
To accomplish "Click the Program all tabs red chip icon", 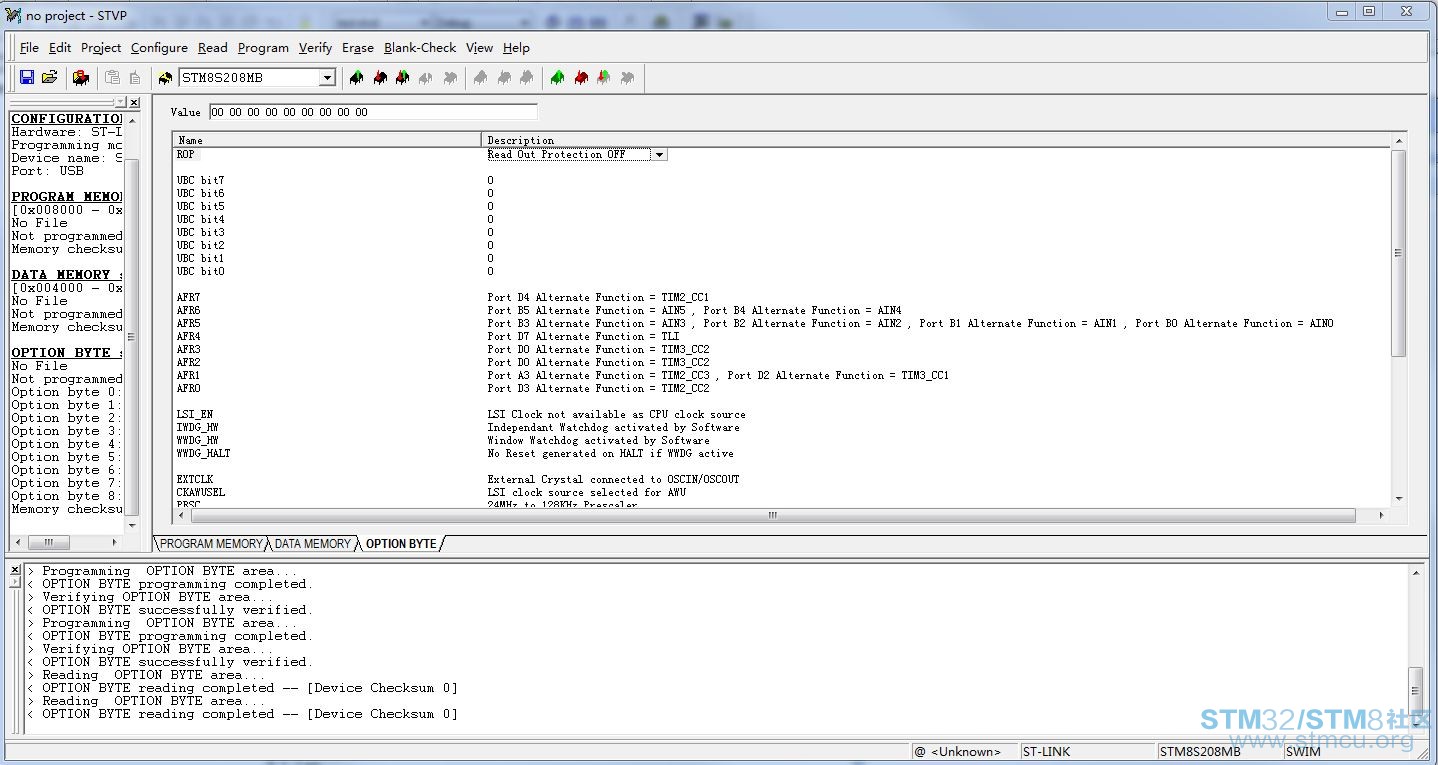I will [x=580, y=78].
